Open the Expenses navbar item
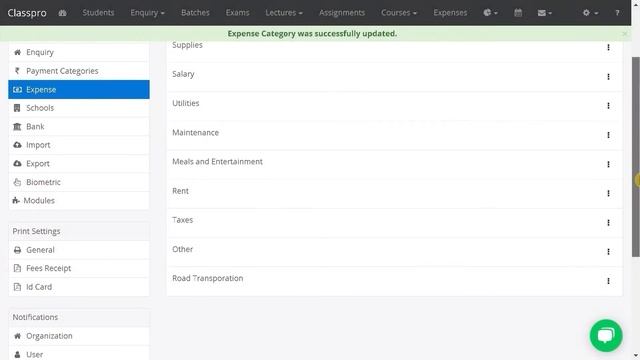640x360 pixels. (x=450, y=13)
